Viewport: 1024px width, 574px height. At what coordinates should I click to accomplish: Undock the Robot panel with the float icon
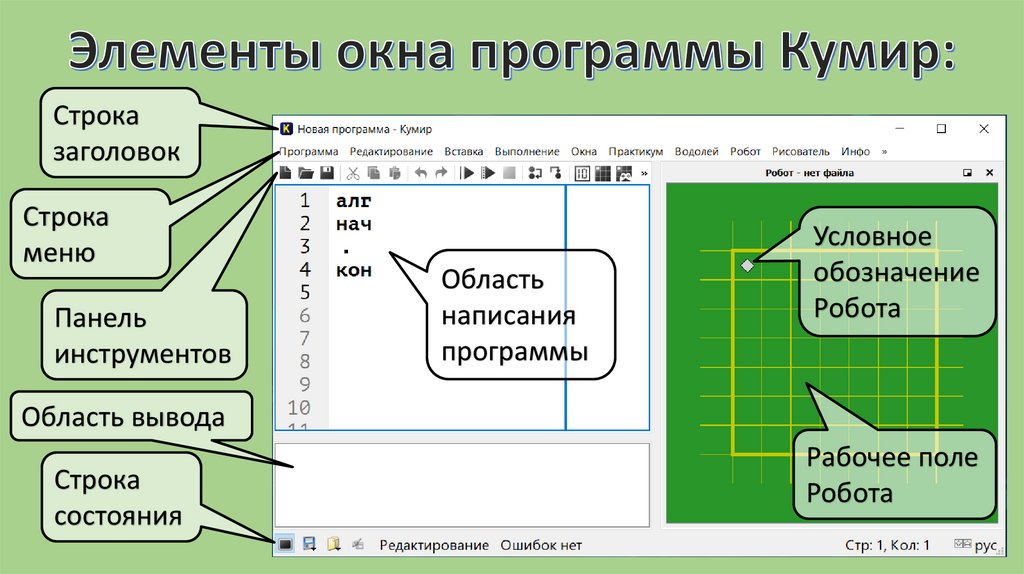(x=967, y=173)
